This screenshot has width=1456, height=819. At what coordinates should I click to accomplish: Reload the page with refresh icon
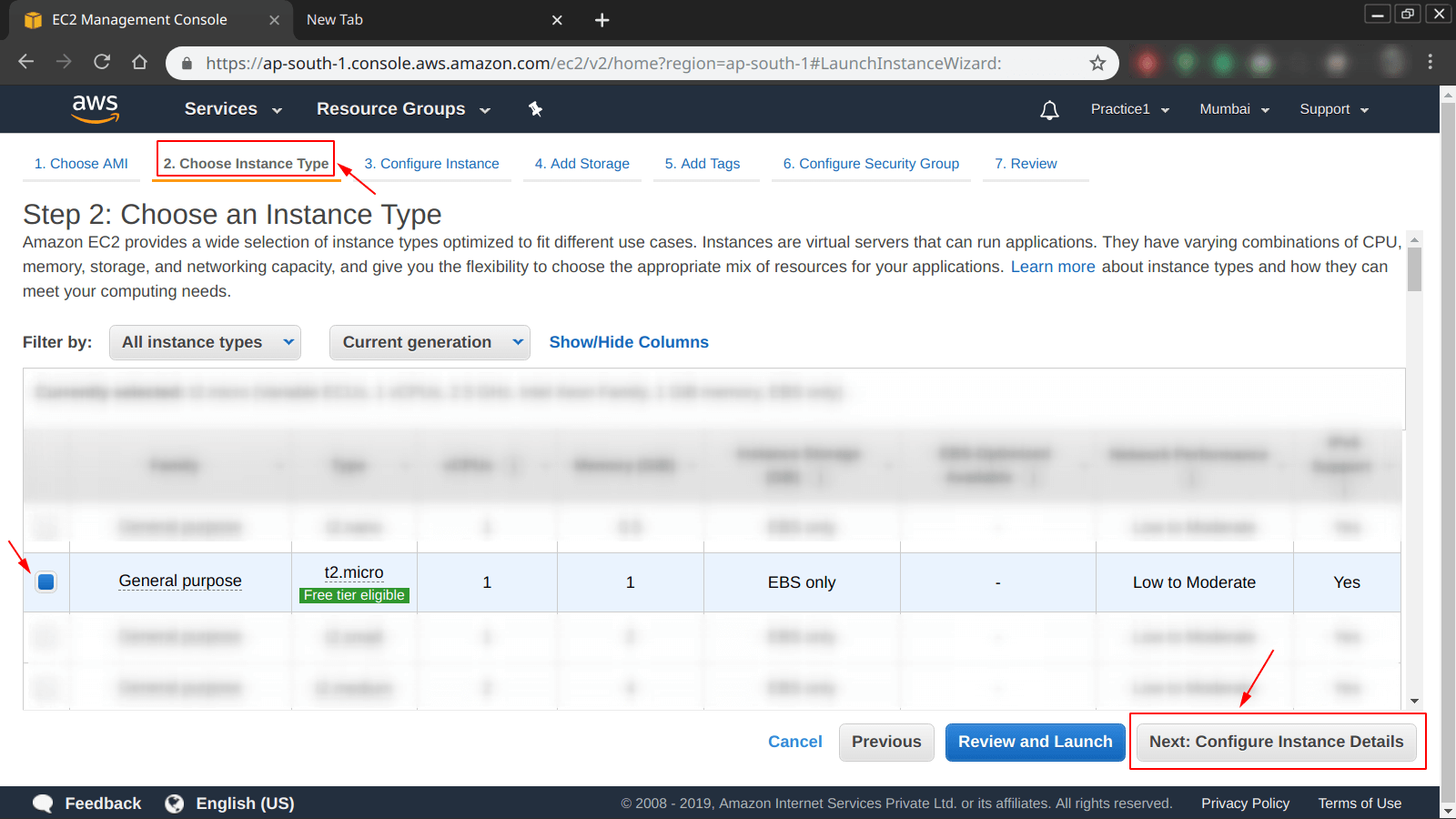102,62
